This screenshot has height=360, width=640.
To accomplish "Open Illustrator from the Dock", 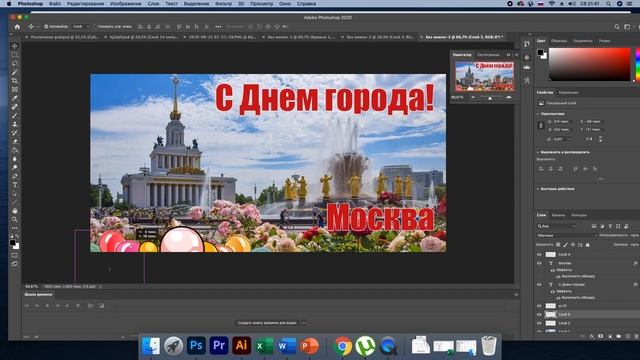I will click(x=241, y=345).
